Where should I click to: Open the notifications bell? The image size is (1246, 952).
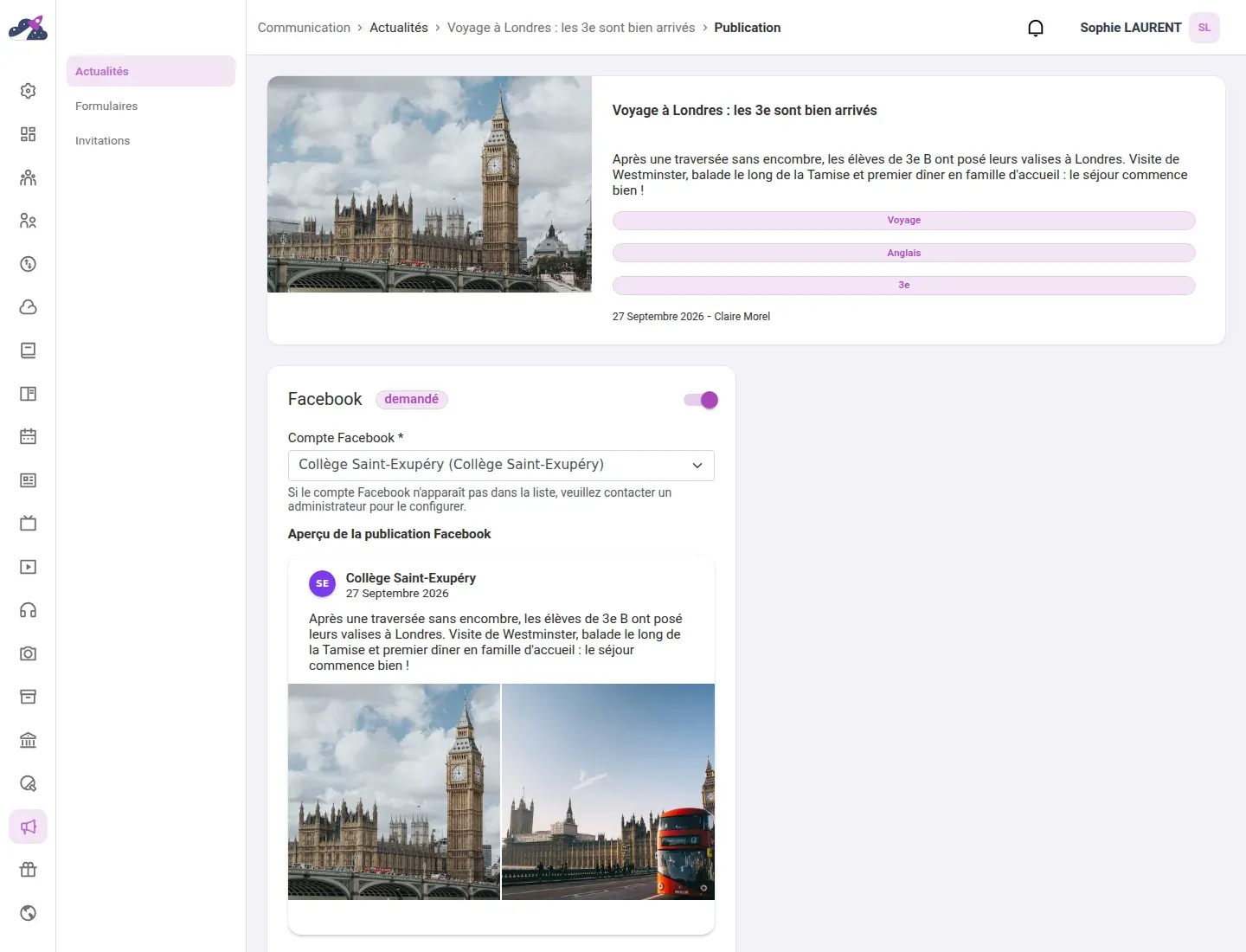pos(1035,28)
